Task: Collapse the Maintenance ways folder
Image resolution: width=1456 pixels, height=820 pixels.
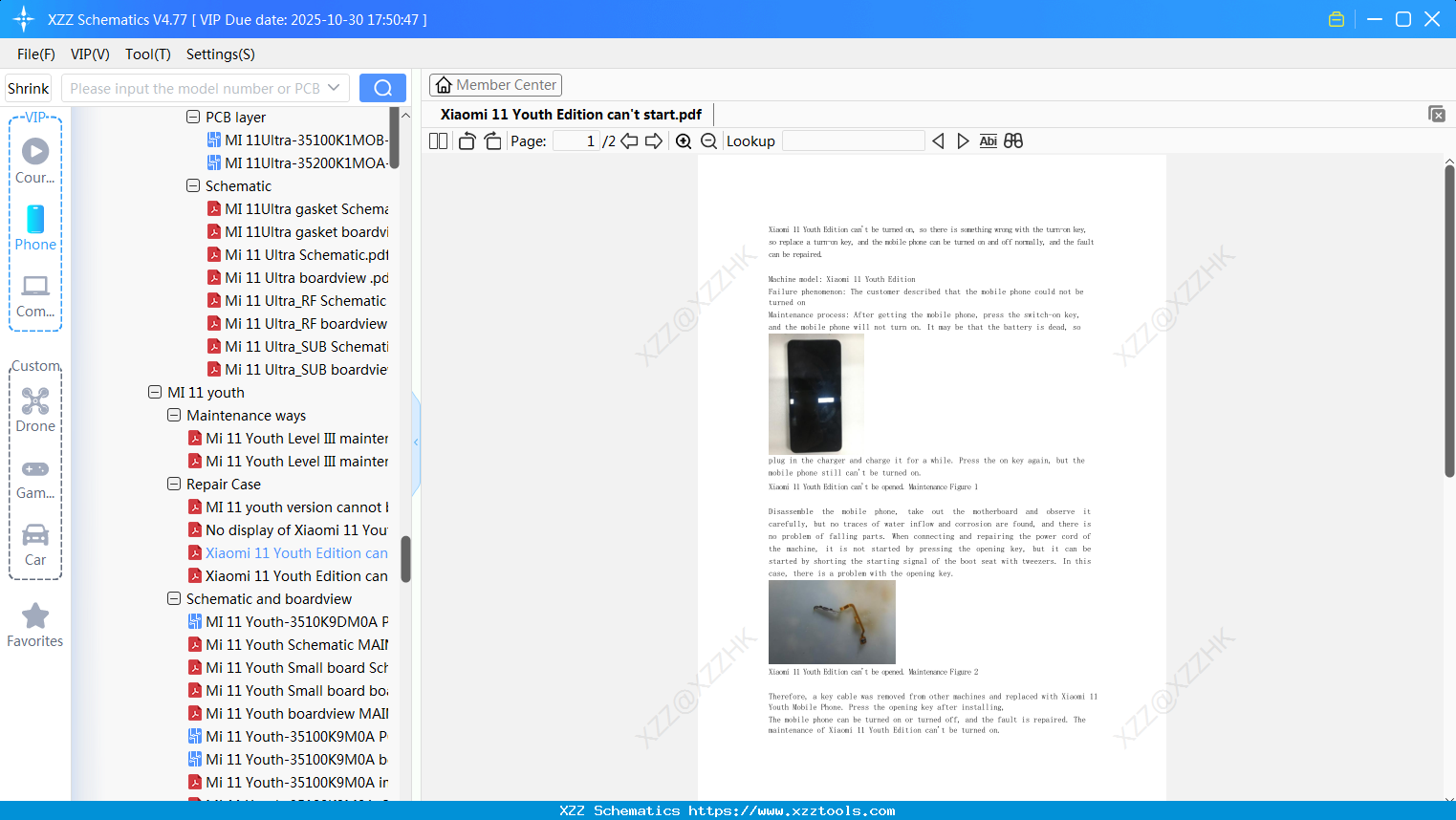Action: (174, 415)
